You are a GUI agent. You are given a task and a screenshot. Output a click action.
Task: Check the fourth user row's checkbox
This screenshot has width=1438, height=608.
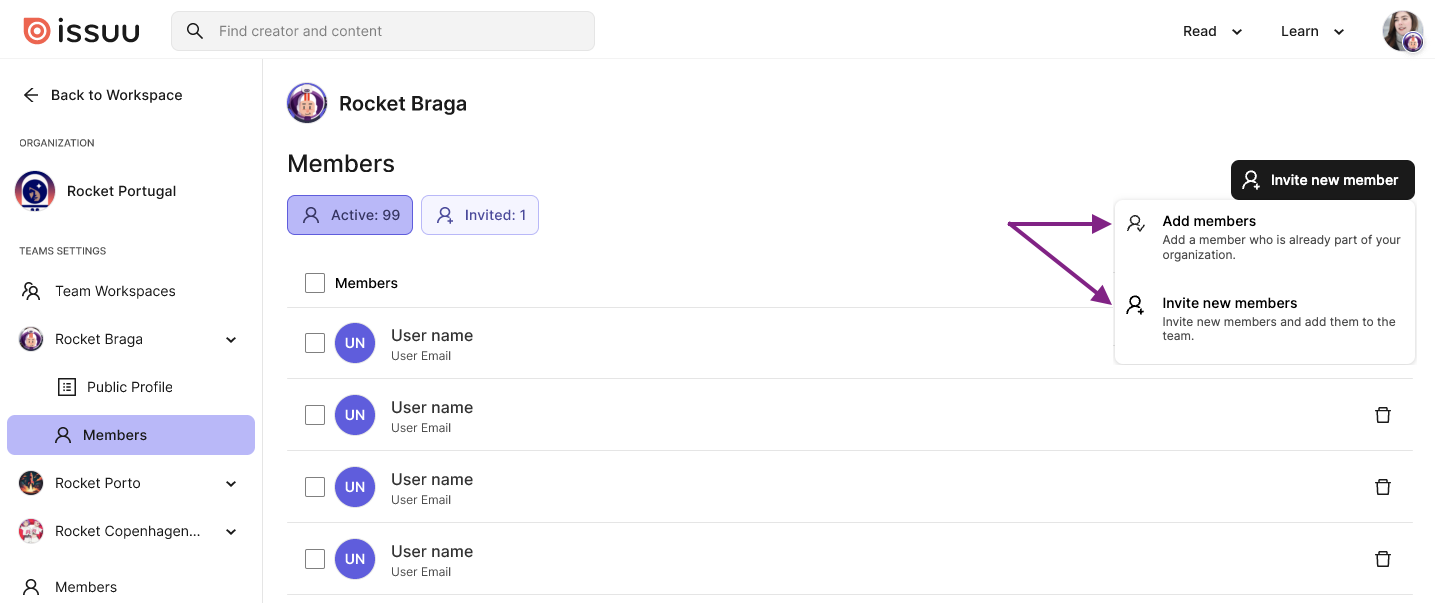click(315, 559)
